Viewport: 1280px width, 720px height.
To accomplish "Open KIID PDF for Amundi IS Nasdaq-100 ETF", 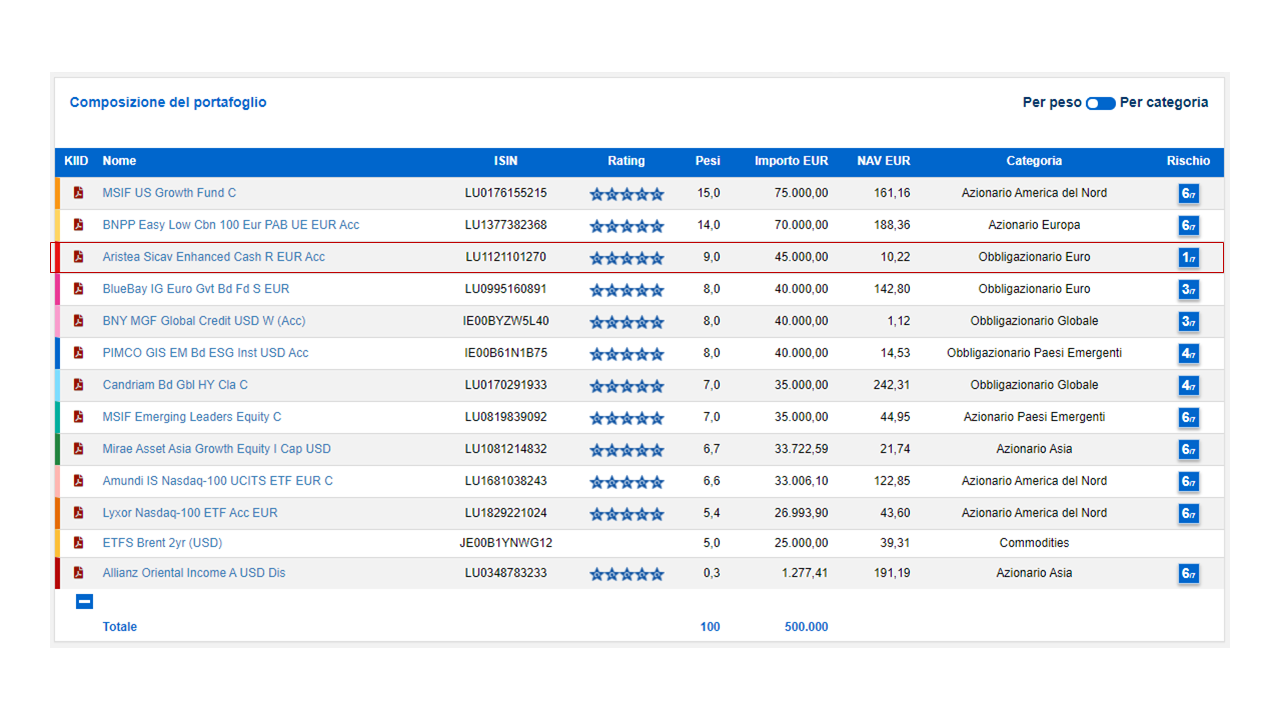I will coord(78,481).
